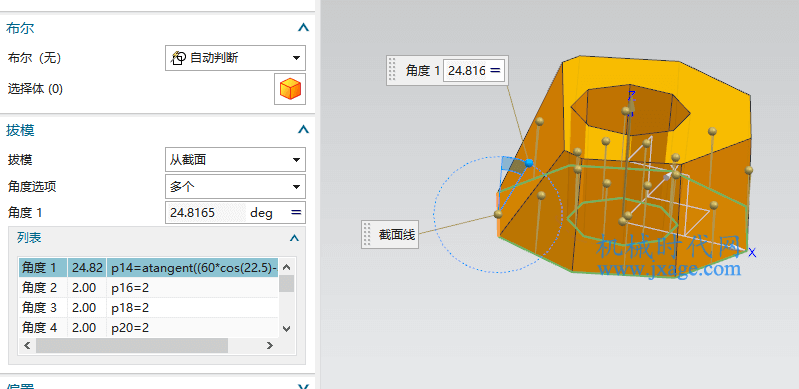Click the equals icon in floating Angle 1 box

click(495, 70)
